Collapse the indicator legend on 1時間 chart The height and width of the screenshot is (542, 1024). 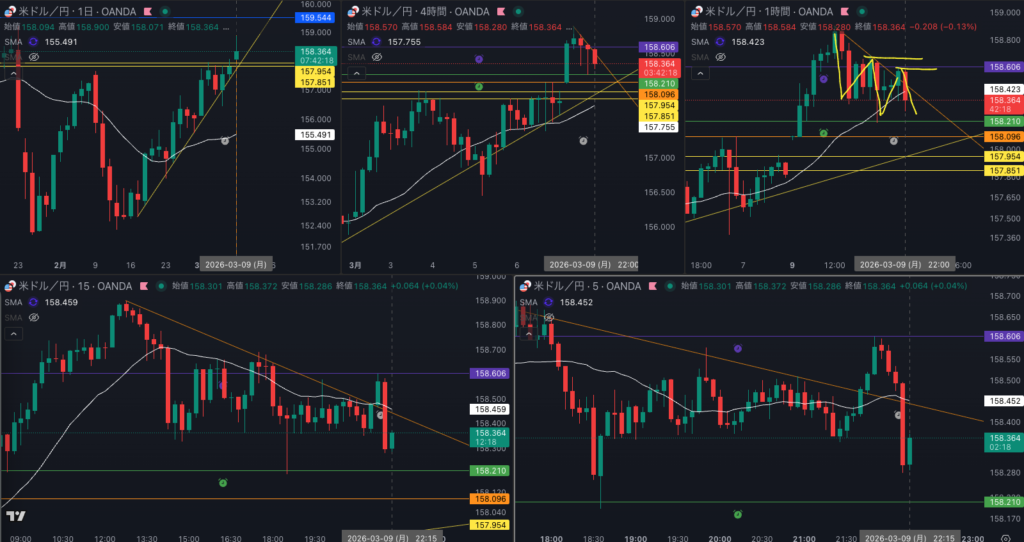point(700,73)
